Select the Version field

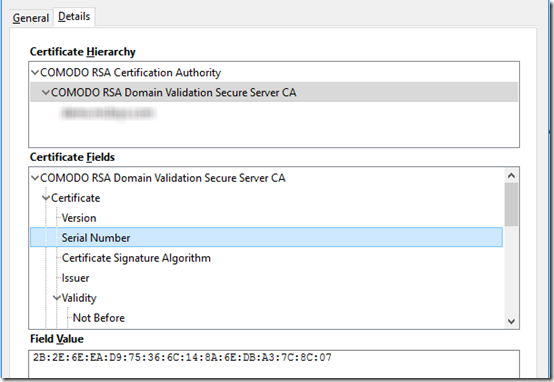(79, 218)
